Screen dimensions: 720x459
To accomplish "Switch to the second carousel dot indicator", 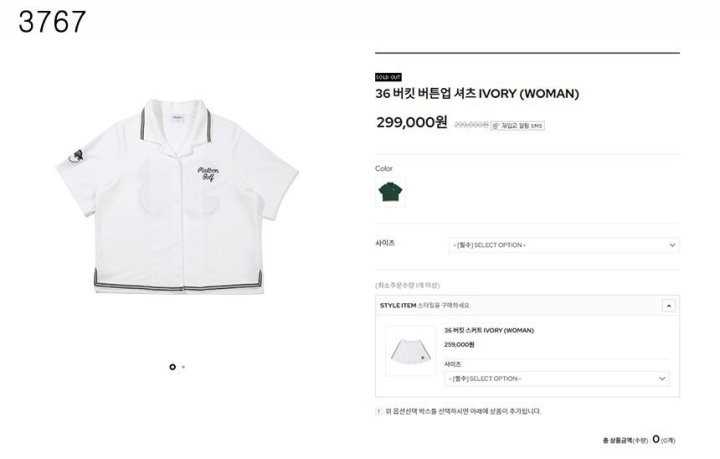I will pos(183,367).
